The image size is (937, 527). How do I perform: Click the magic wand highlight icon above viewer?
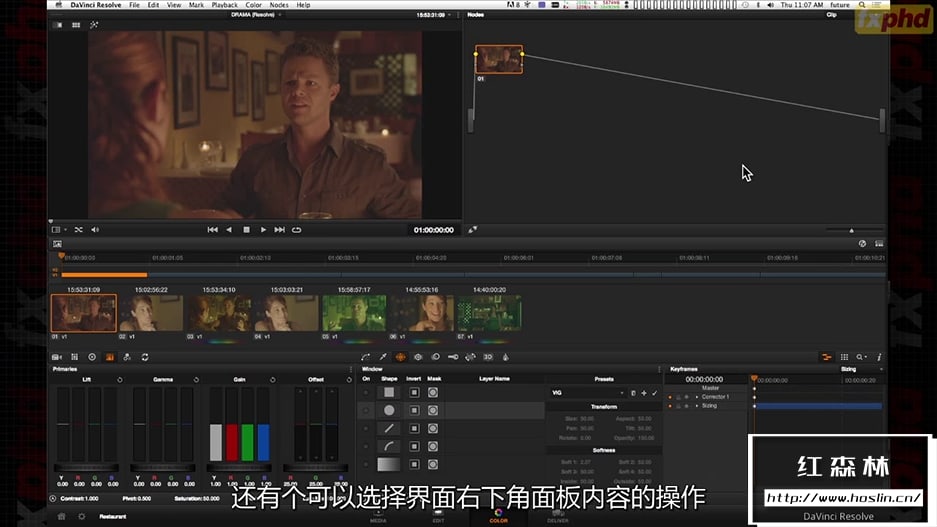[x=94, y=25]
